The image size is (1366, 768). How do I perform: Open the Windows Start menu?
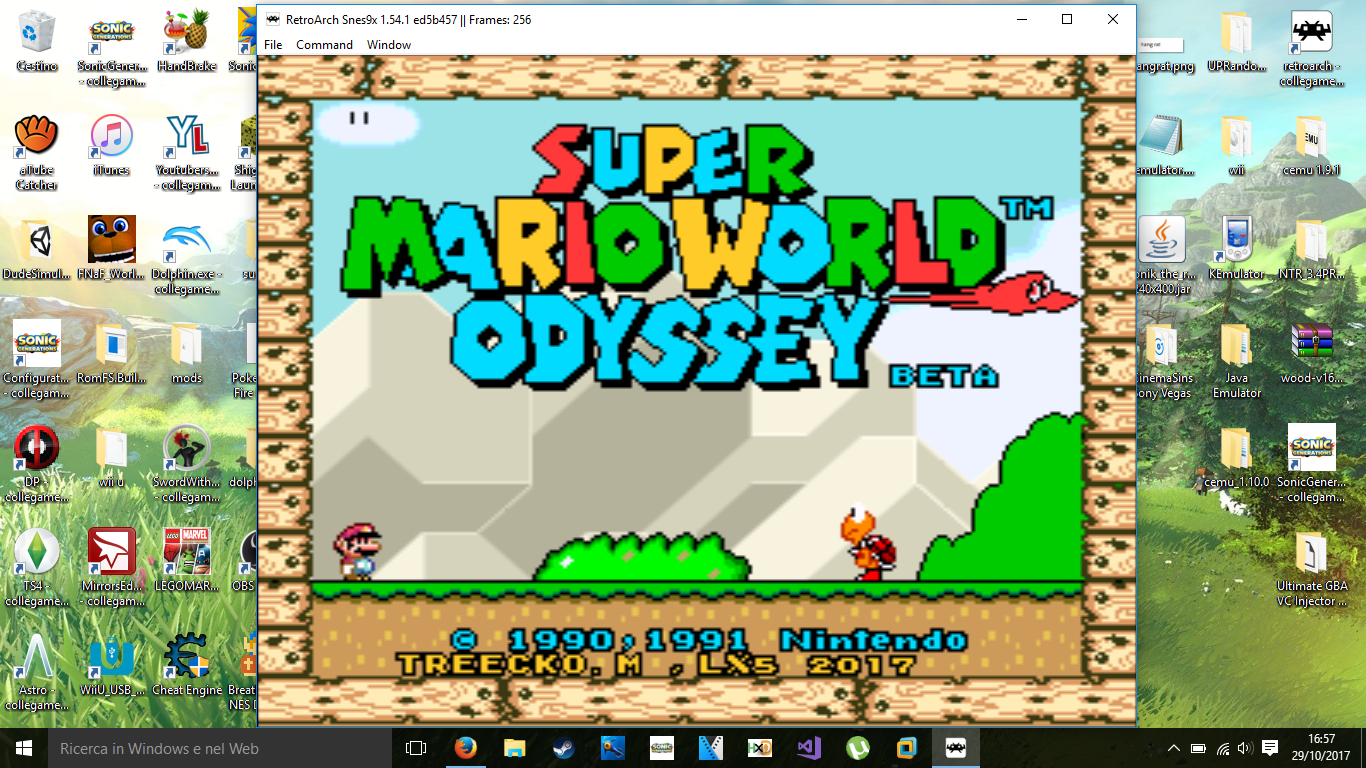[x=24, y=748]
